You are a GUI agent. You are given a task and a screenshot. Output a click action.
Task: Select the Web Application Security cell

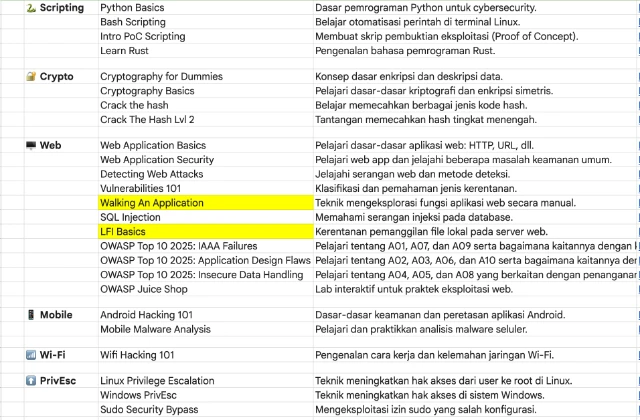[x=206, y=160]
